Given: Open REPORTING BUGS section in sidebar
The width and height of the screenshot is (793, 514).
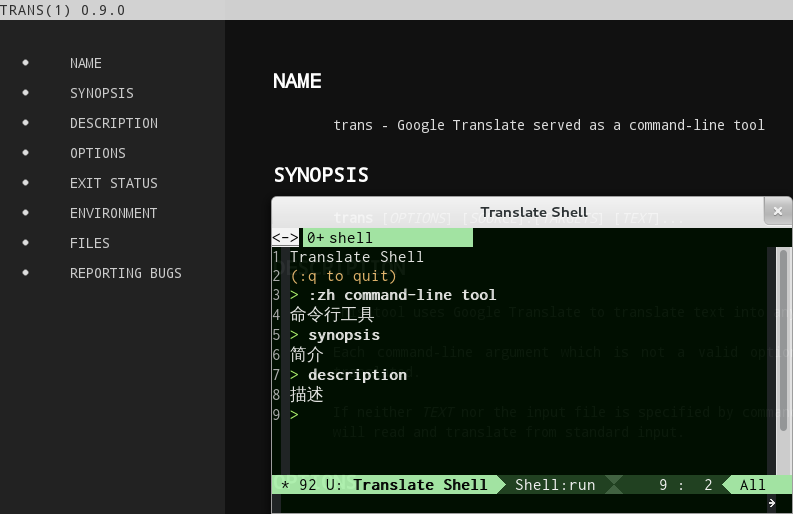Looking at the screenshot, I should point(125,273).
